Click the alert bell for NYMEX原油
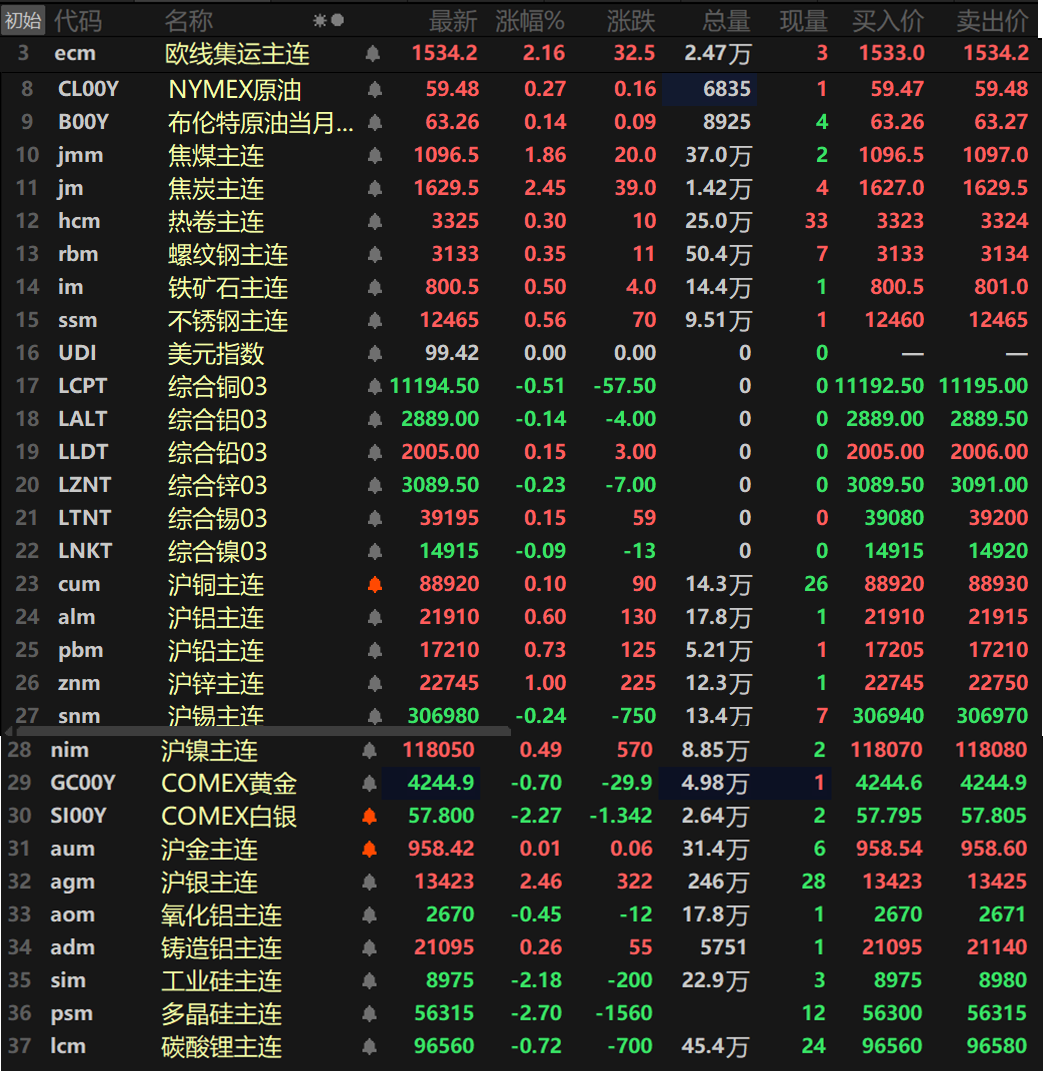This screenshot has width=1043, height=1071. pos(375,90)
